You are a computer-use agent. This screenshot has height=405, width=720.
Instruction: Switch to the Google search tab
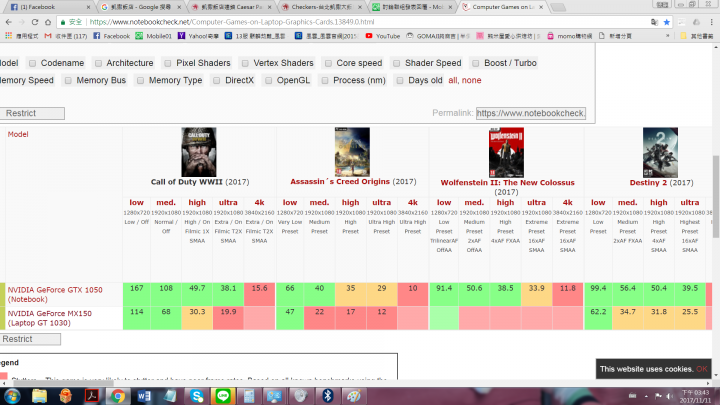pyautogui.click(x=140, y=7)
